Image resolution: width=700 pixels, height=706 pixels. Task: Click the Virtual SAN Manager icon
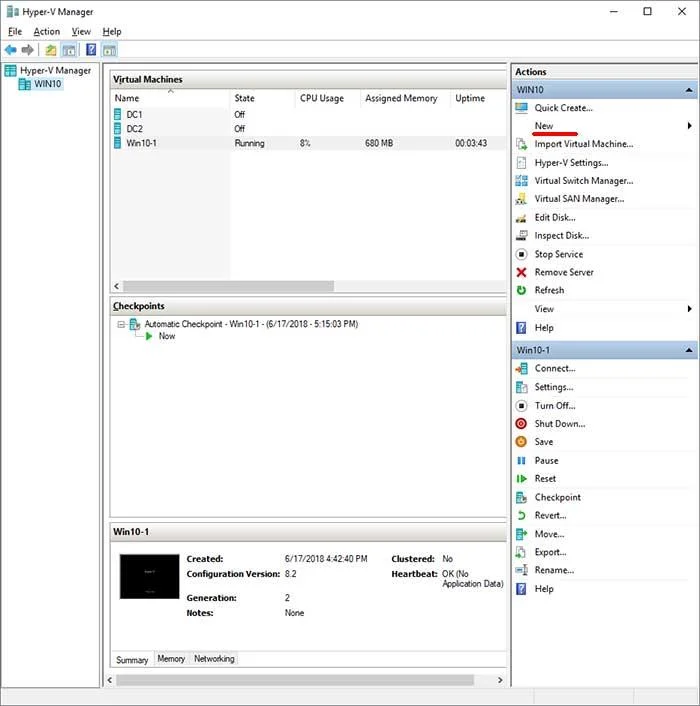pos(521,199)
